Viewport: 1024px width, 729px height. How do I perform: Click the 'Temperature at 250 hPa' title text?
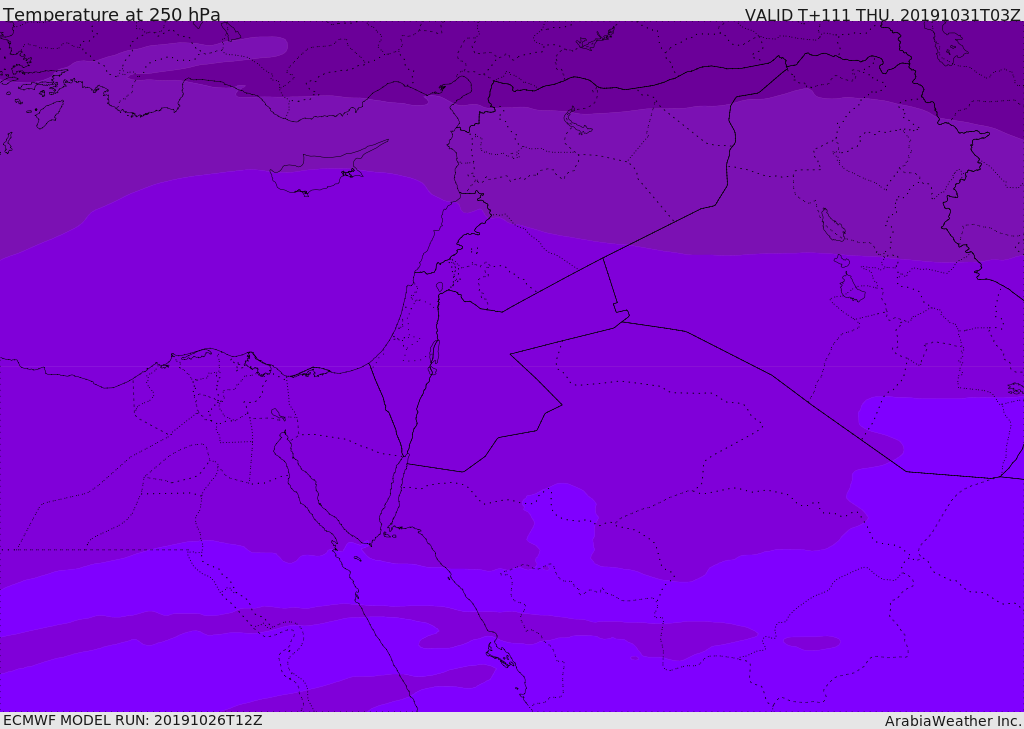point(112,14)
